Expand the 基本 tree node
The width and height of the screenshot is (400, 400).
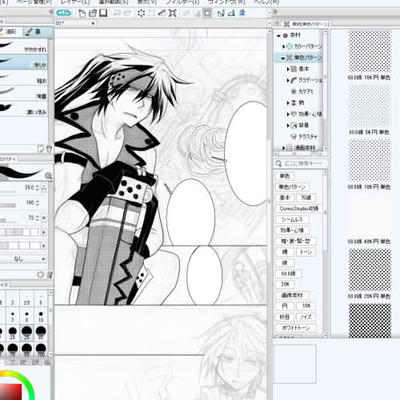click(x=288, y=69)
